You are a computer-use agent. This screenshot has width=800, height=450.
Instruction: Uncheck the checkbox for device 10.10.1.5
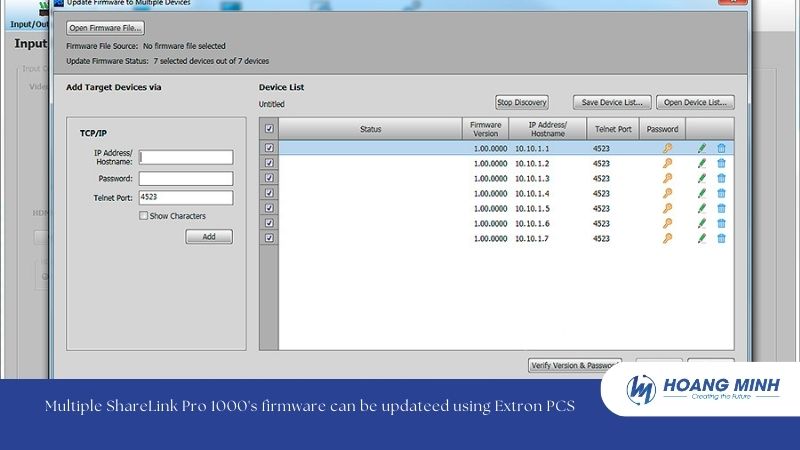click(x=269, y=208)
